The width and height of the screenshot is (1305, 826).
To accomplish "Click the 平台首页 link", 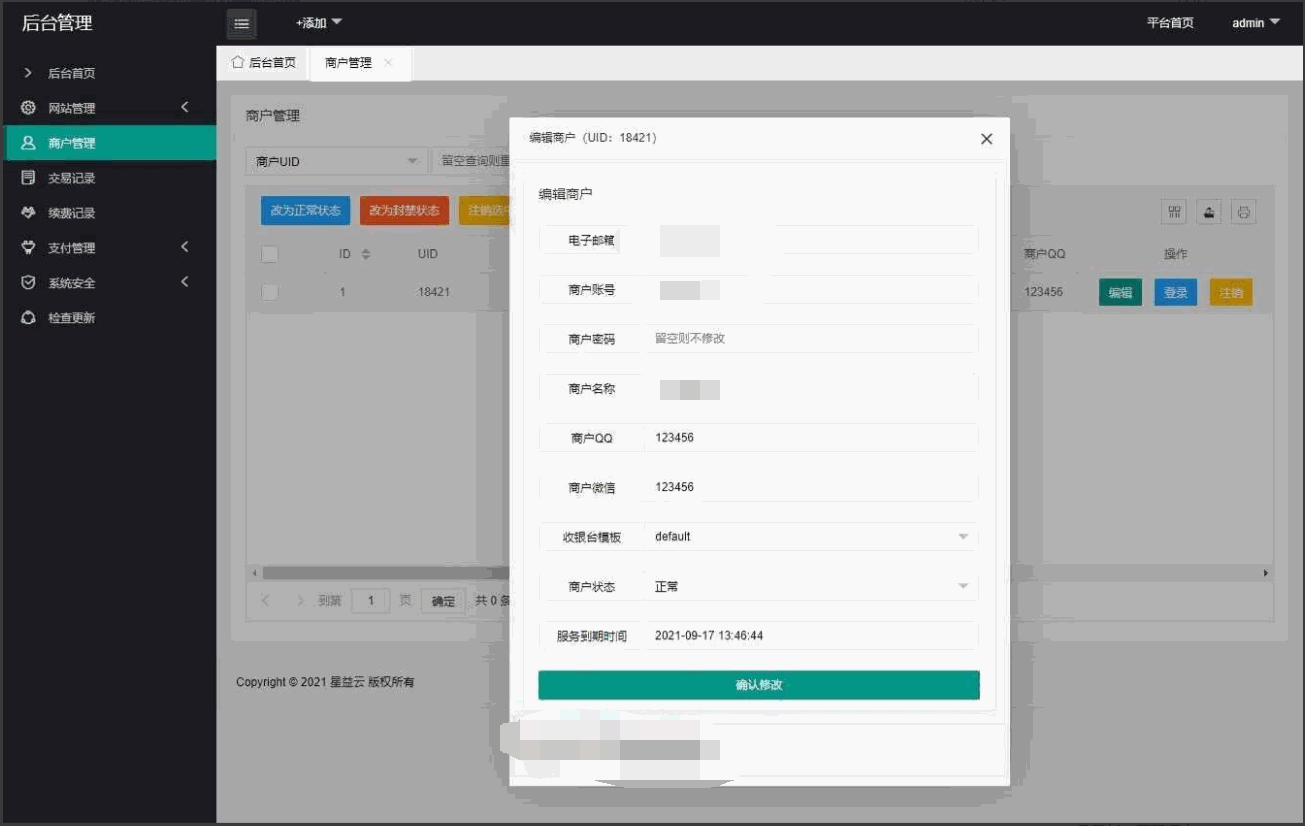I will pyautogui.click(x=1170, y=23).
